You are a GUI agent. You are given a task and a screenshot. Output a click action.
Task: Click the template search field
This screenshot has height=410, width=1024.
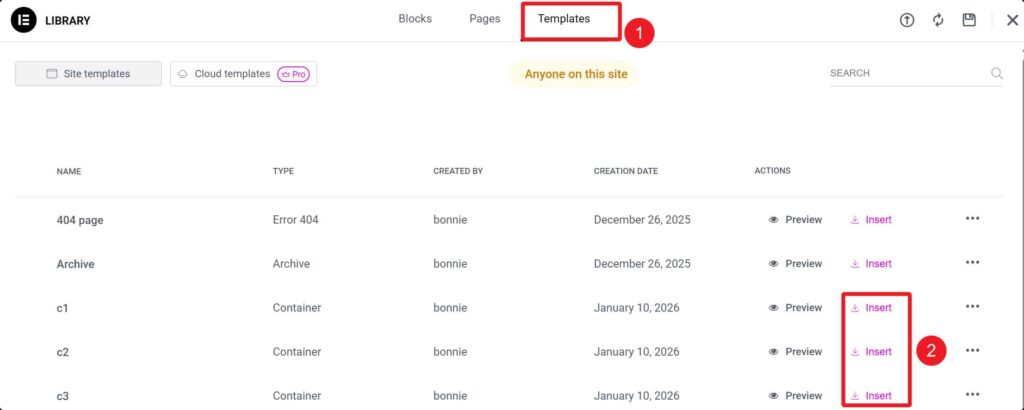(x=905, y=73)
